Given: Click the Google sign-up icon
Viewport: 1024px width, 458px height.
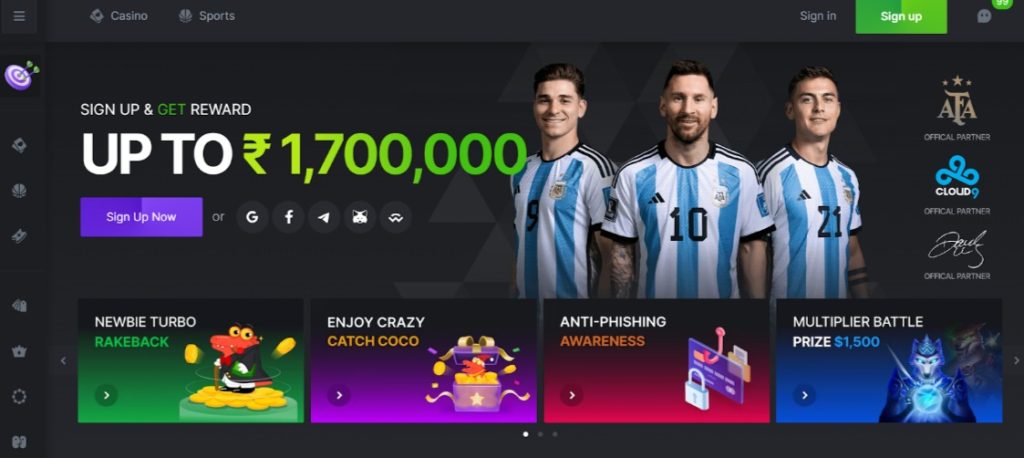Looking at the screenshot, I should (252, 217).
